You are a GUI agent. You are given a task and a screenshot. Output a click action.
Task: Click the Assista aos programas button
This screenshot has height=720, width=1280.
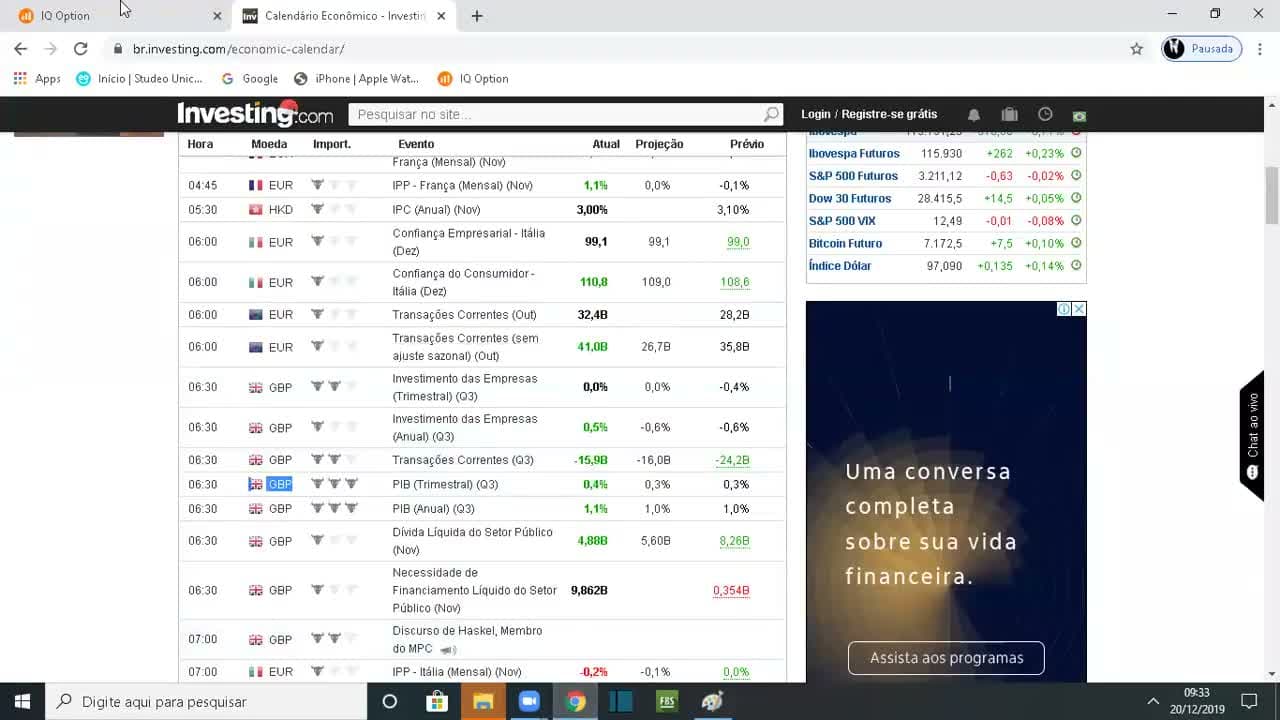[x=946, y=658]
